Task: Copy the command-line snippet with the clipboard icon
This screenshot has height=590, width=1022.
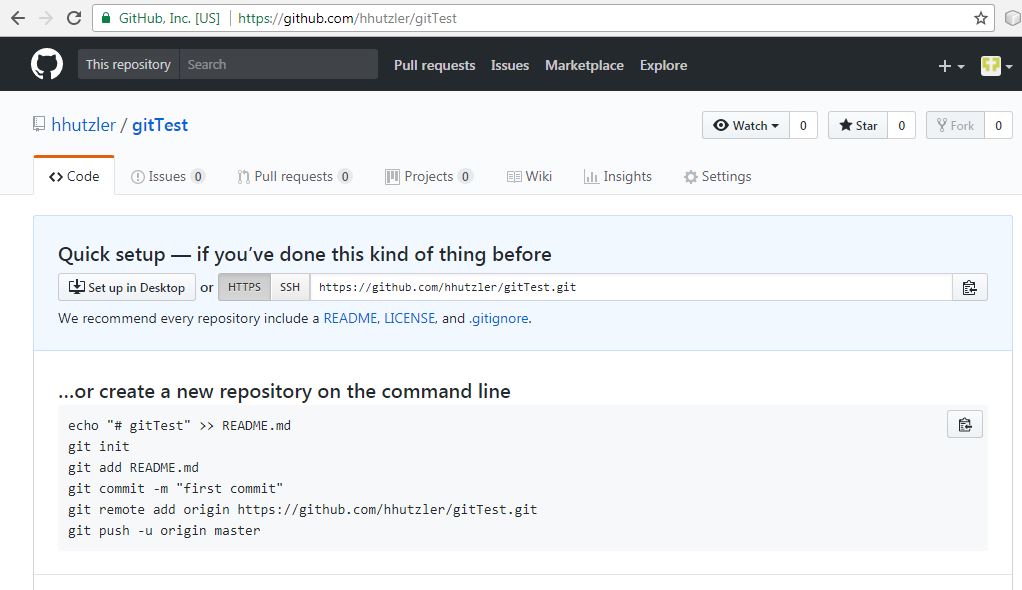Action: pyautogui.click(x=965, y=425)
